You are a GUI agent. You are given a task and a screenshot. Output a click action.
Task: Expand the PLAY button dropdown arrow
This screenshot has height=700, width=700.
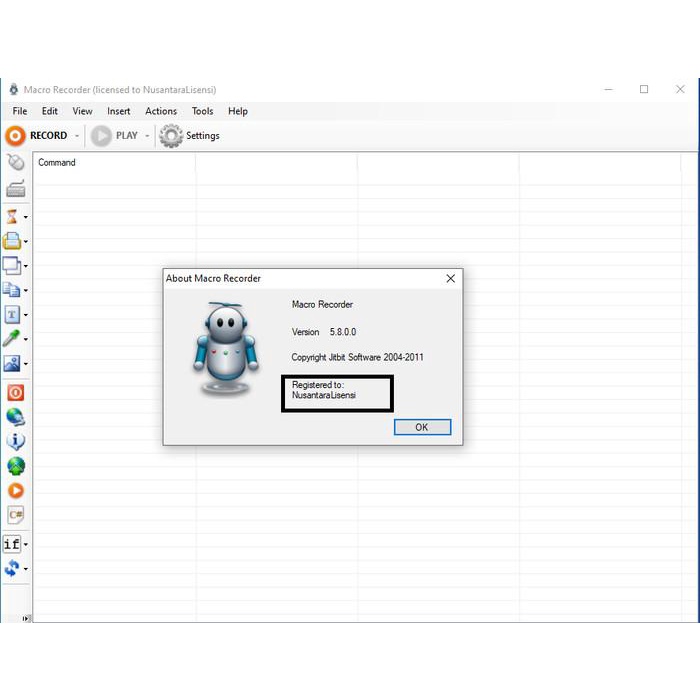[x=147, y=136]
